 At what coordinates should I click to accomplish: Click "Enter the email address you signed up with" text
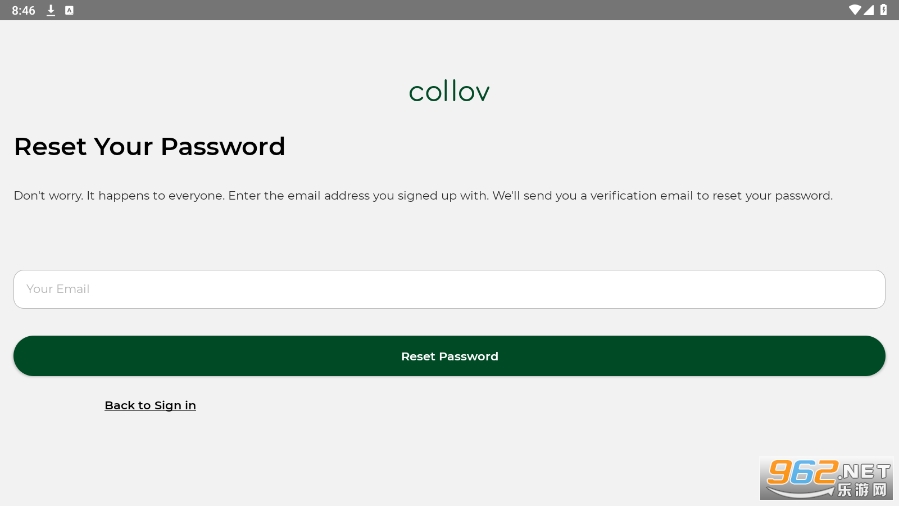[358, 196]
